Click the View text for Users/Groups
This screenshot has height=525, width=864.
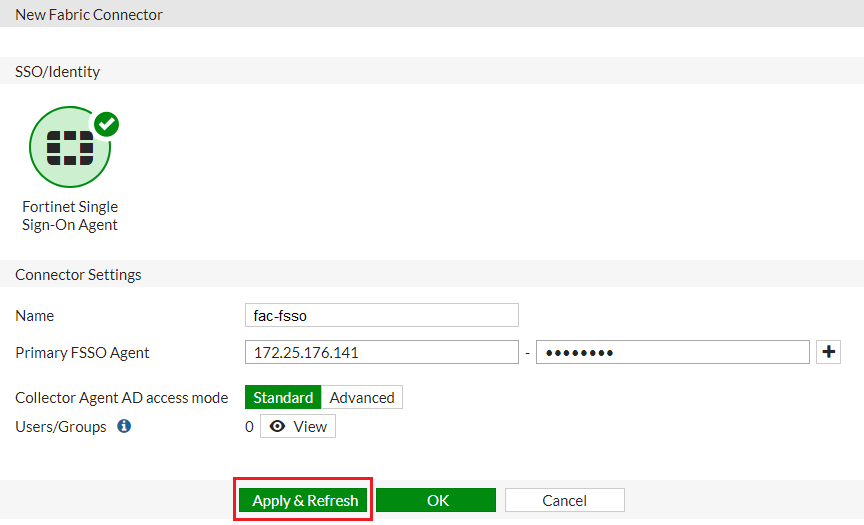[310, 427]
